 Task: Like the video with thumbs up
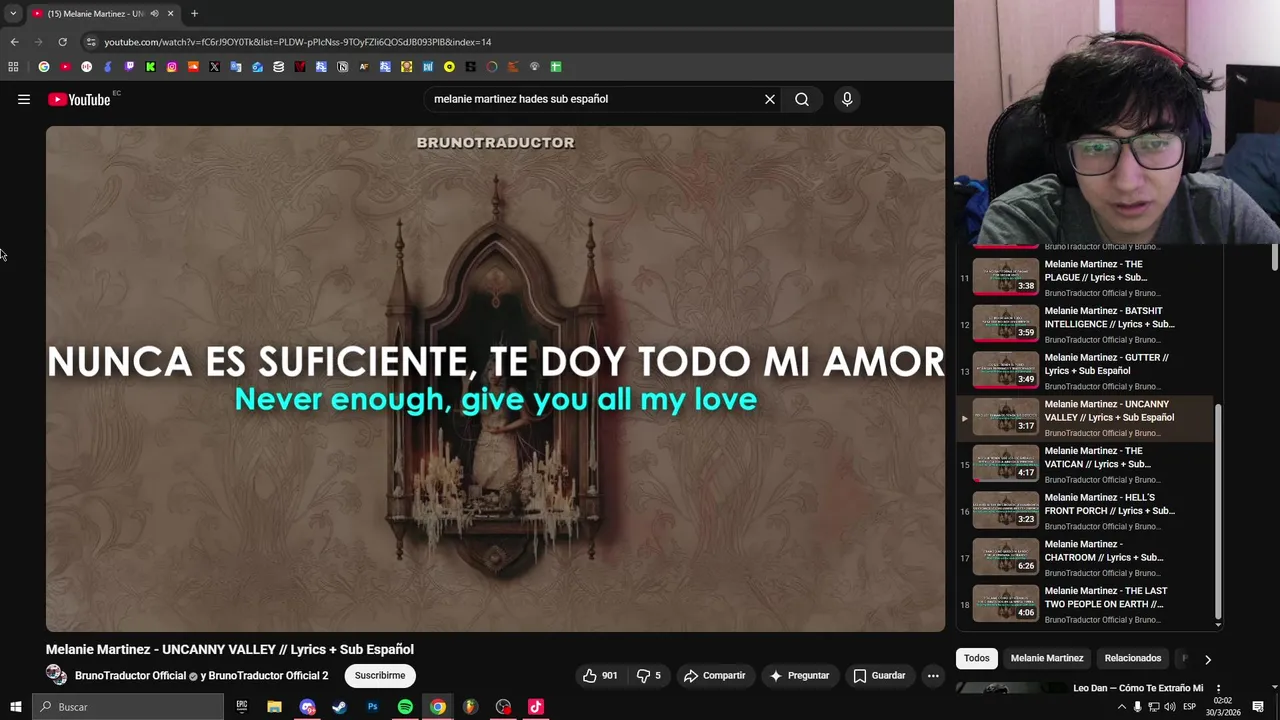click(x=600, y=676)
